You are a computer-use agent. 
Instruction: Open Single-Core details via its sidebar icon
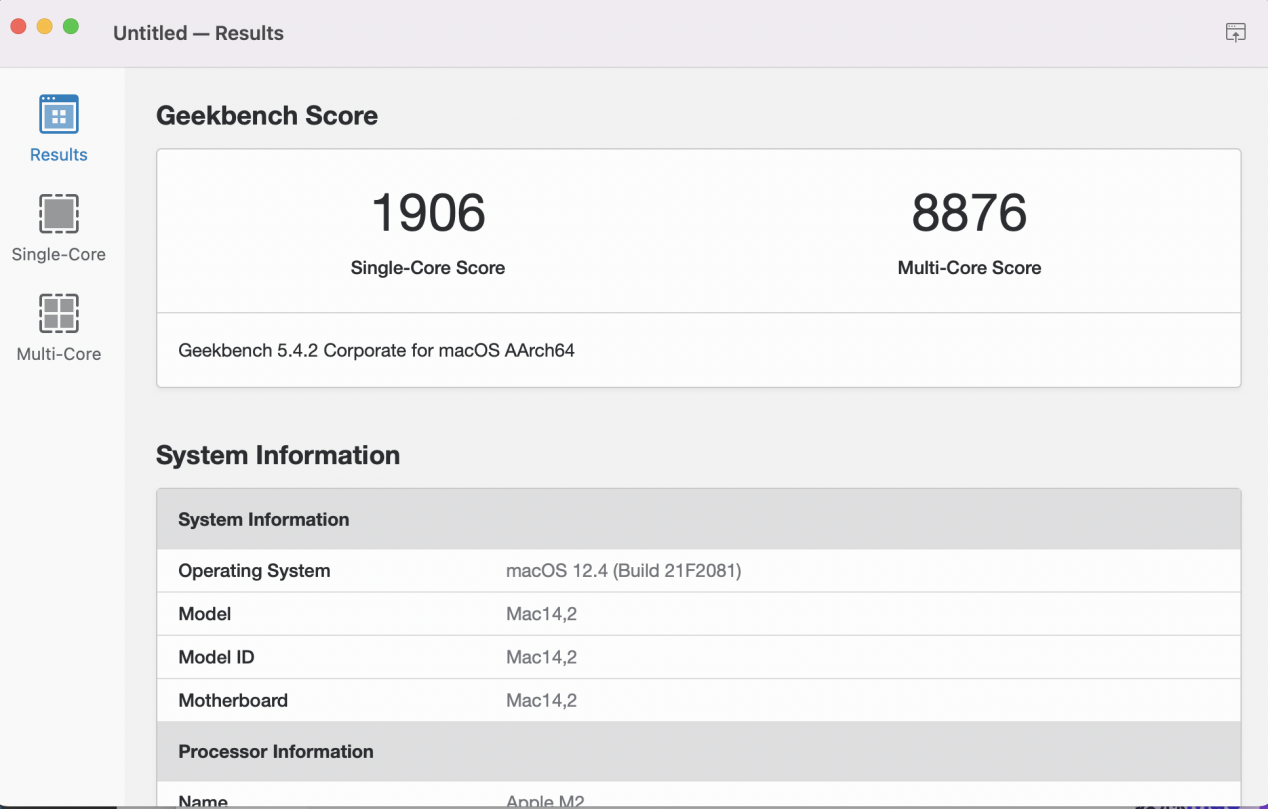58,213
